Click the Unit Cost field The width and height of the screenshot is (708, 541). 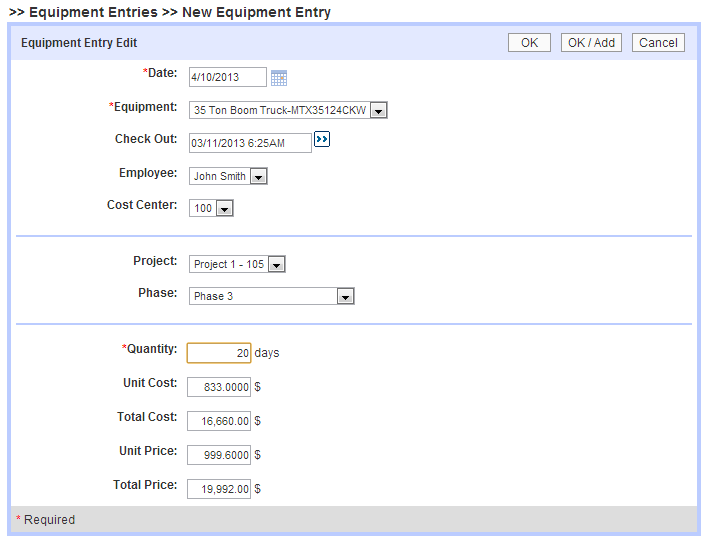[219, 387]
